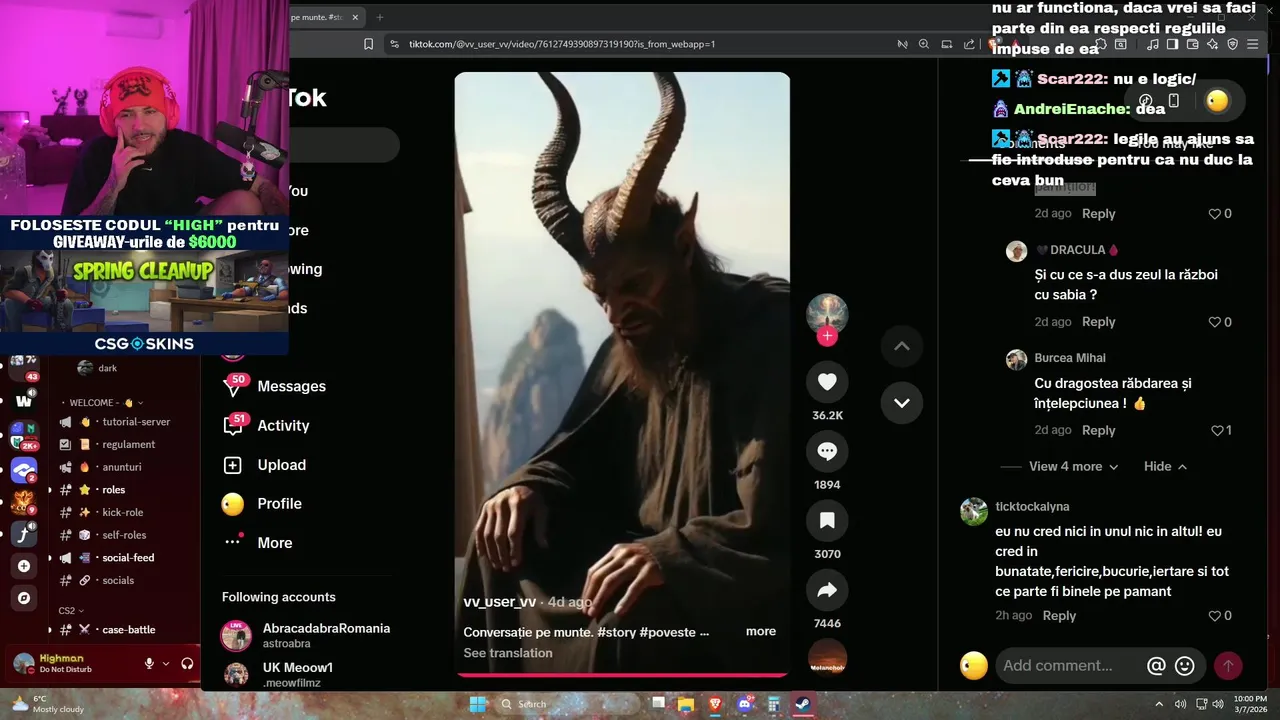Open comments via the 1894 speech bubble icon
The width and height of the screenshot is (1280, 720).
[x=827, y=451]
